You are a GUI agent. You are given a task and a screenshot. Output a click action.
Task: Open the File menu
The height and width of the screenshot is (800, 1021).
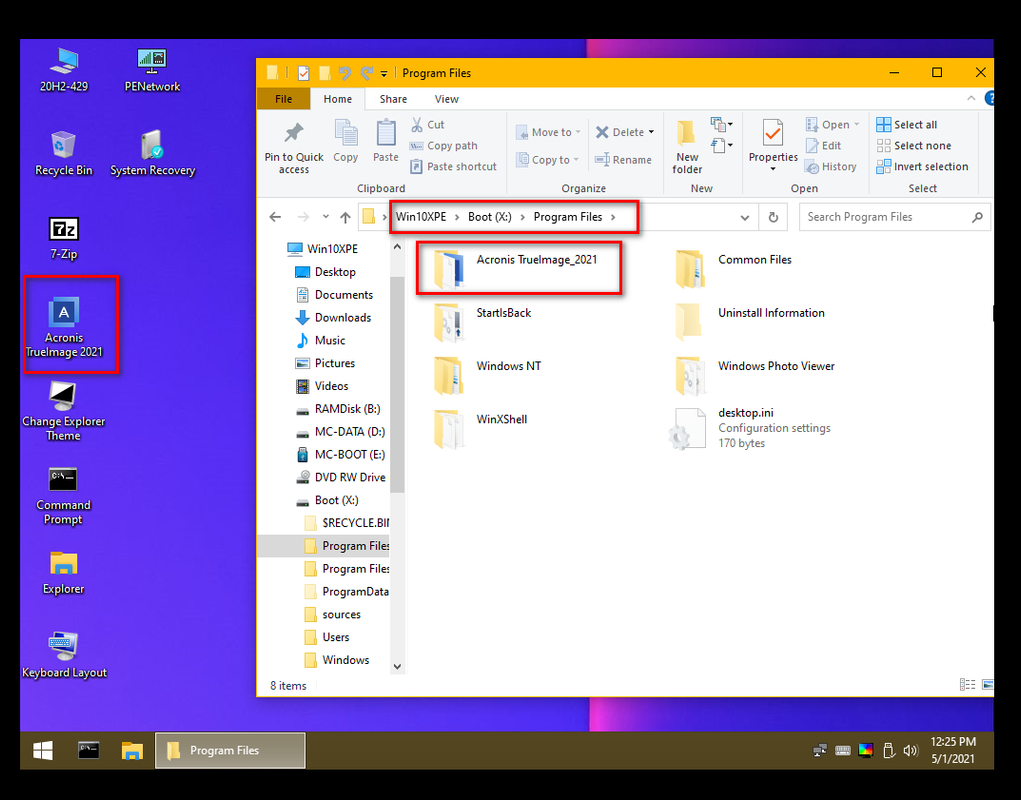[283, 99]
